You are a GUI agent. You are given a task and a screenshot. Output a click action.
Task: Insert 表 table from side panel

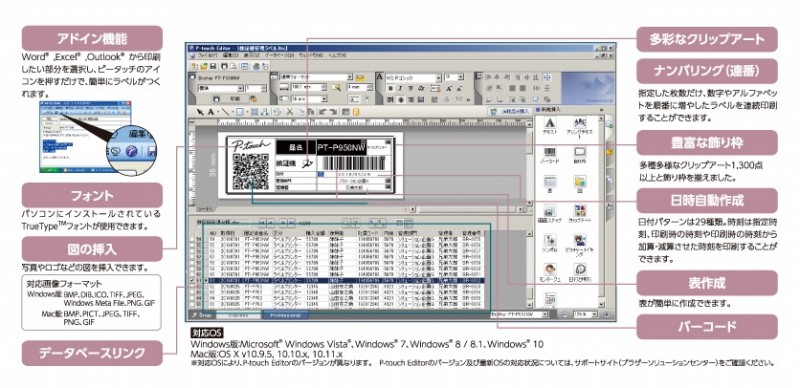(550, 184)
